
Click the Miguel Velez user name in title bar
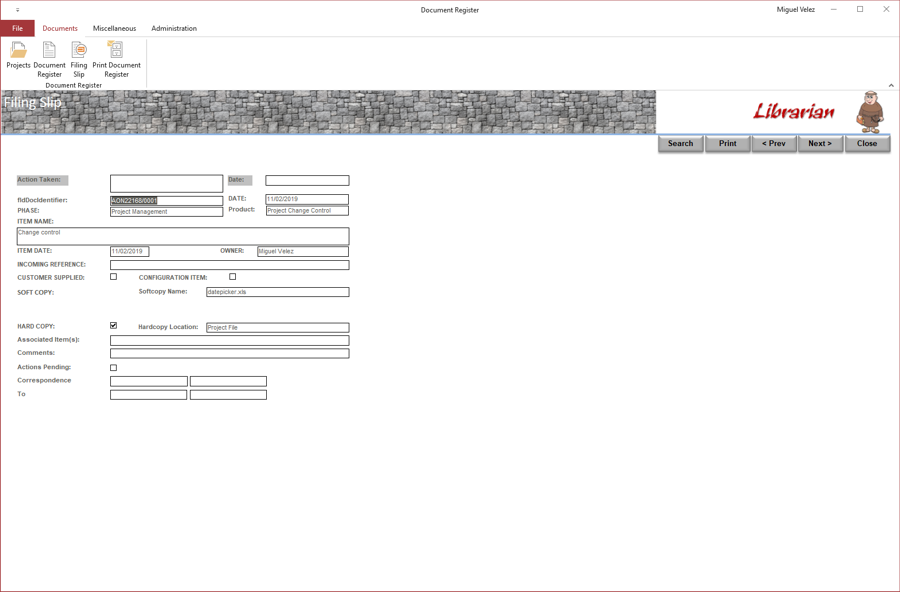click(x=796, y=10)
